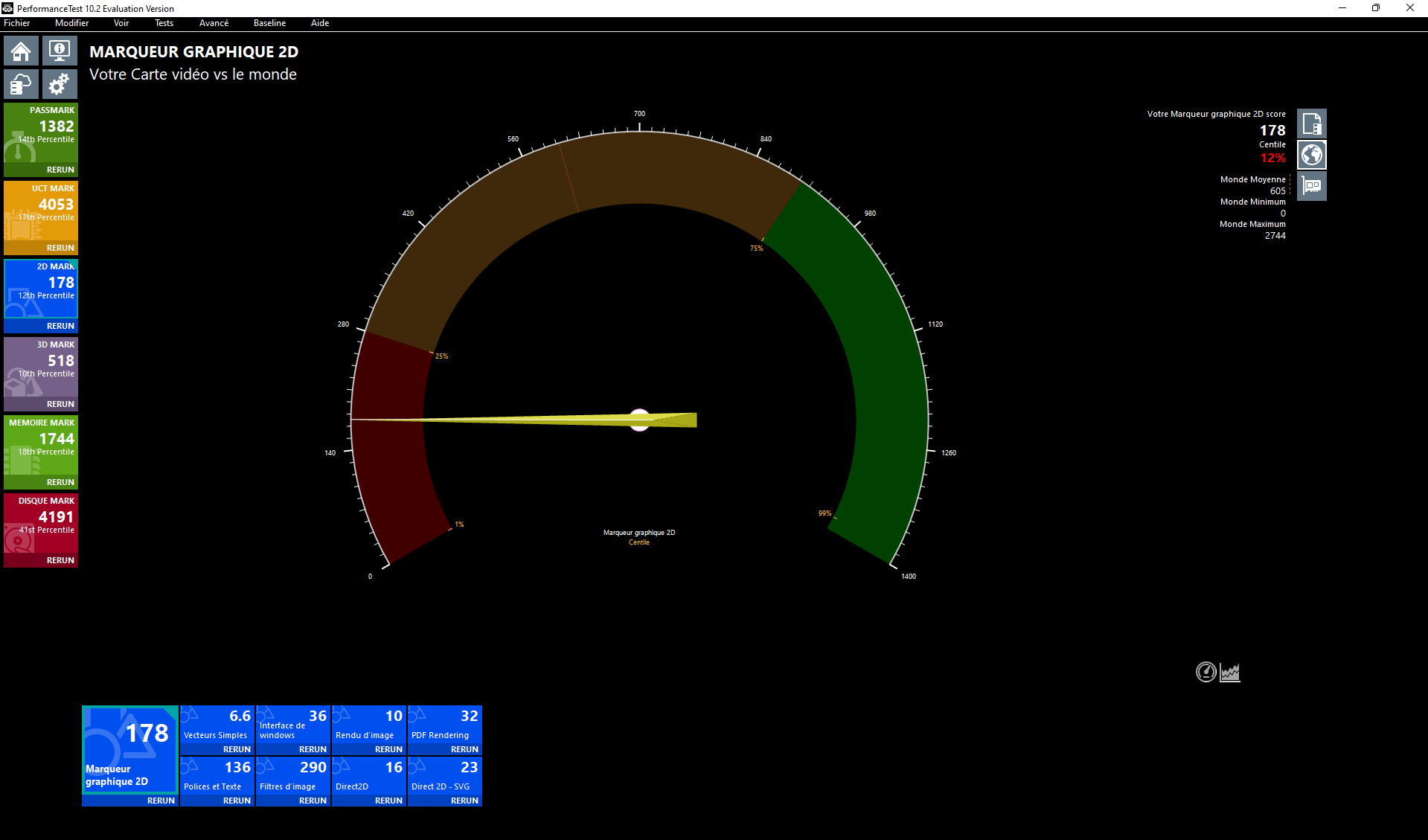1428x840 pixels.
Task: Rerun the Vecteurs Simples test
Action: 237,749
